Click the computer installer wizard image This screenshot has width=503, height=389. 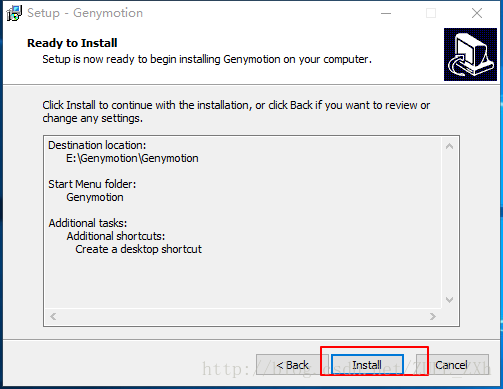click(470, 54)
